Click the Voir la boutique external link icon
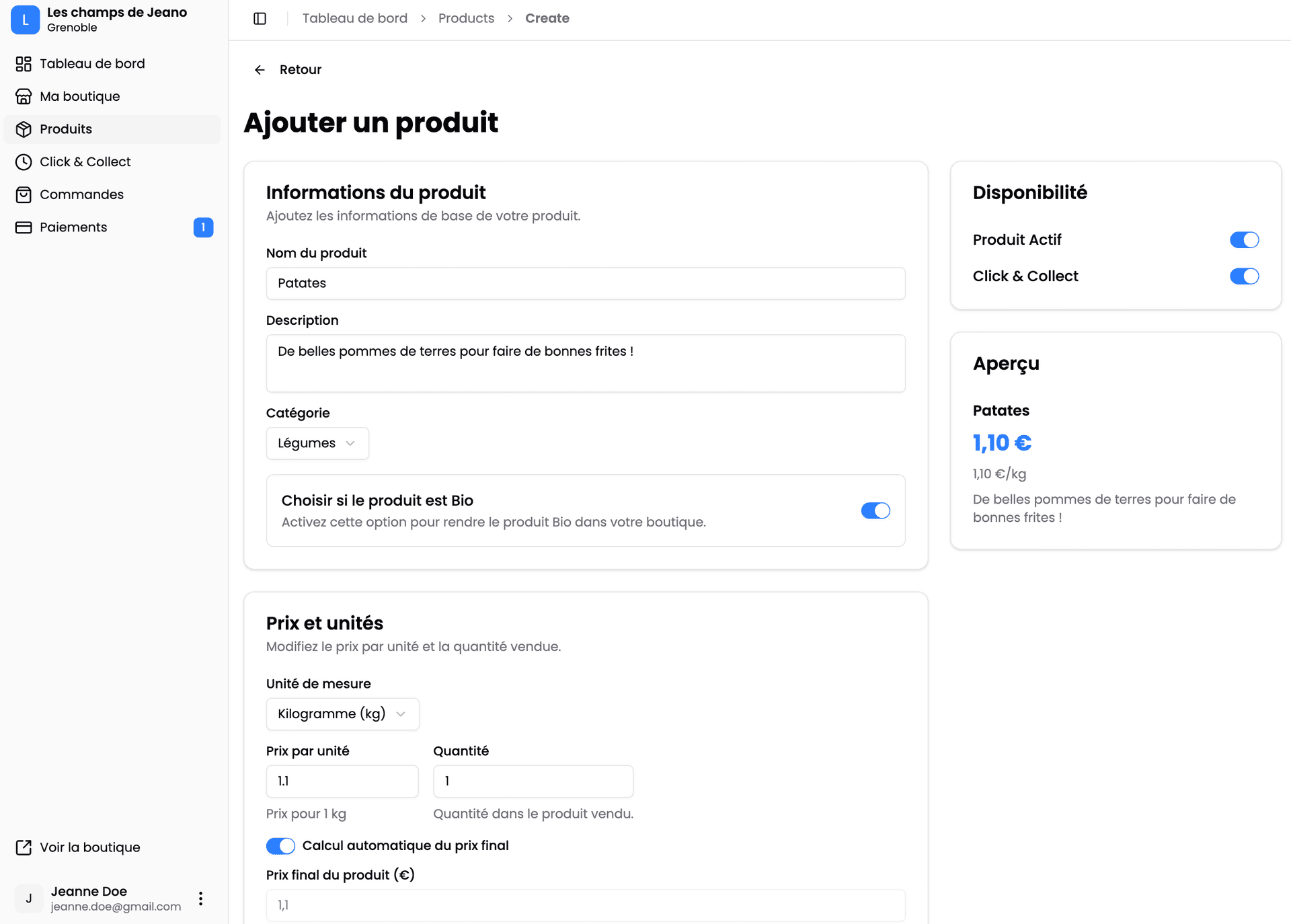 [24, 847]
